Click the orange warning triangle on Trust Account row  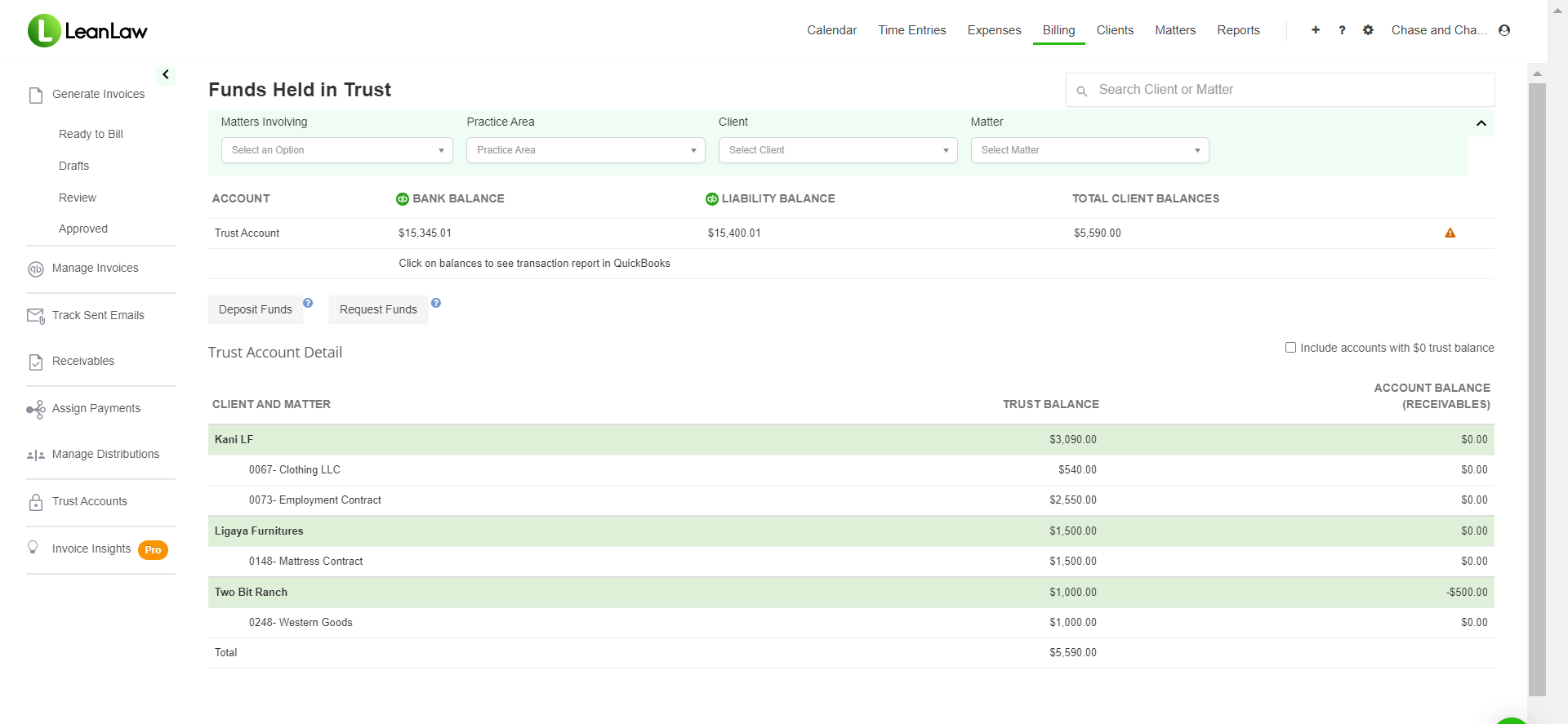[1450, 233]
